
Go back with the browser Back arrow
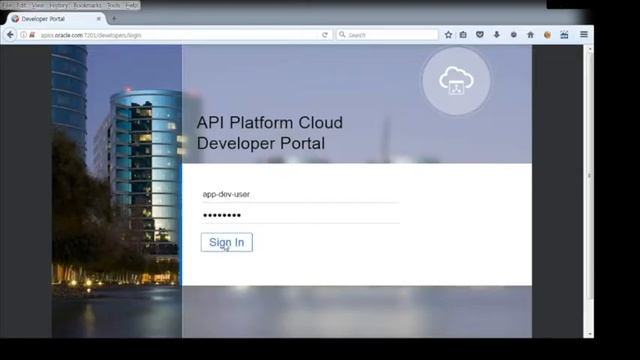[10, 35]
